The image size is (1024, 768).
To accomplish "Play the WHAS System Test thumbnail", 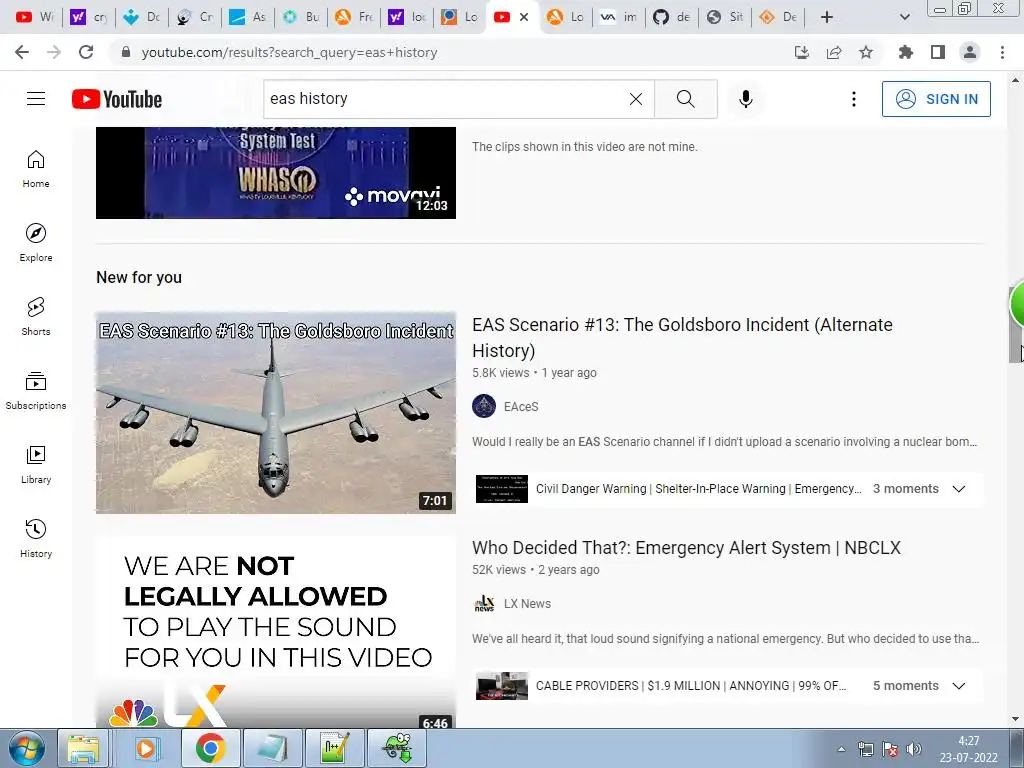I will (x=276, y=172).
